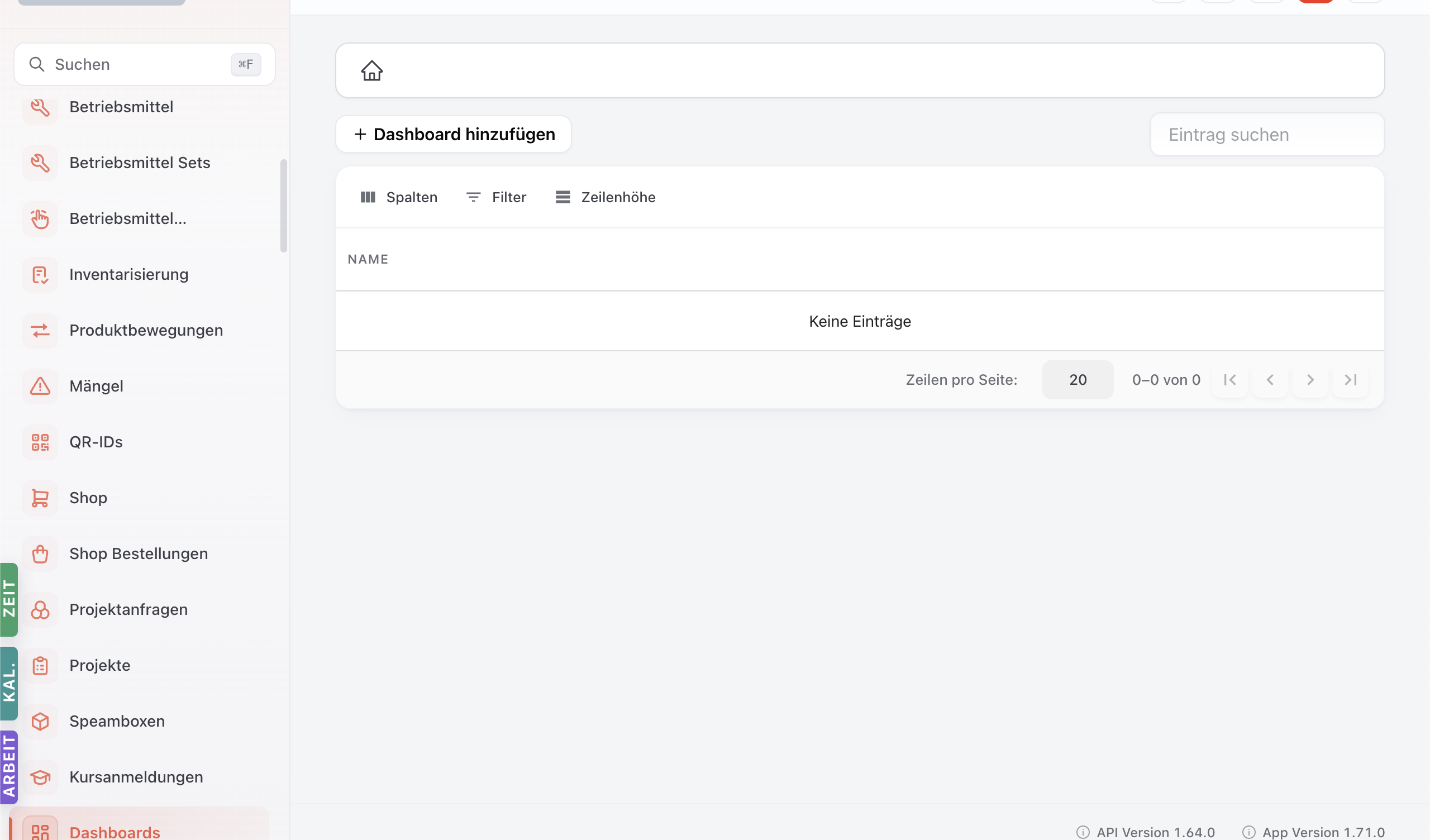
Task: Click the ⌘F shortcut badge
Action: click(x=246, y=64)
